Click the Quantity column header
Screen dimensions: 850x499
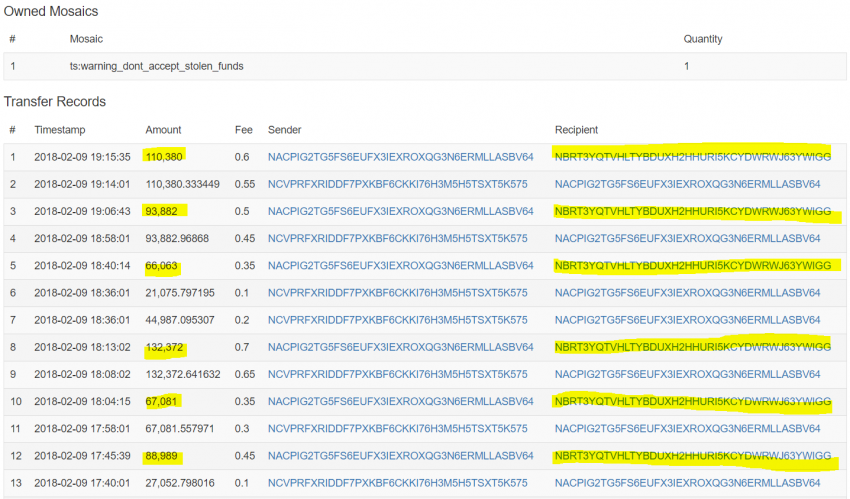tap(703, 39)
